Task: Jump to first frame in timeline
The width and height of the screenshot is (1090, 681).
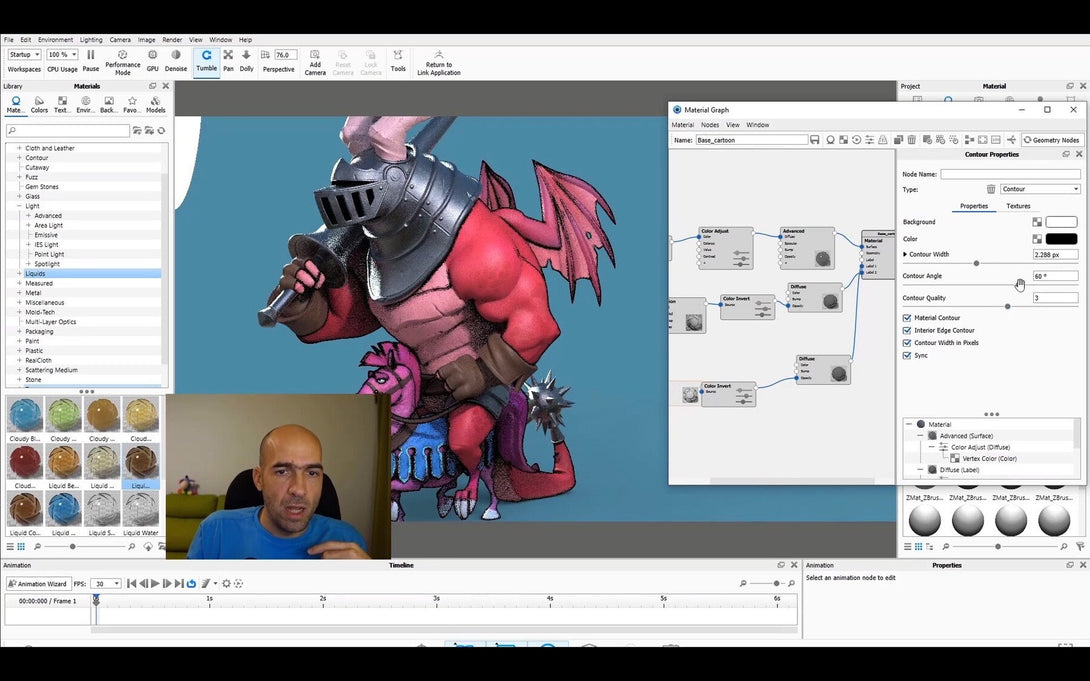Action: (x=131, y=584)
